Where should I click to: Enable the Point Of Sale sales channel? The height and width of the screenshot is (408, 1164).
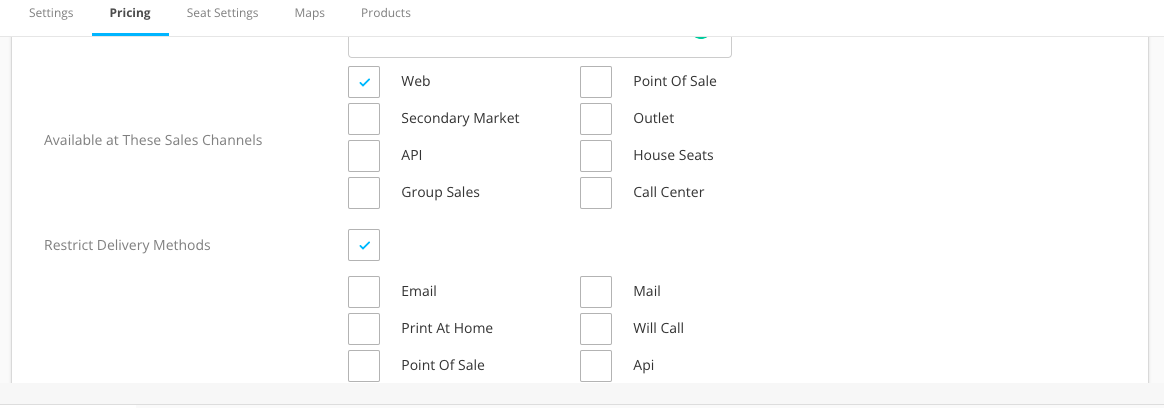click(x=596, y=82)
